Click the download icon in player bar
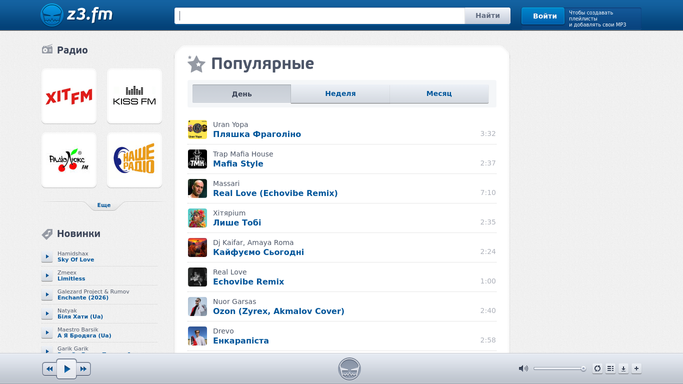 pyautogui.click(x=623, y=368)
